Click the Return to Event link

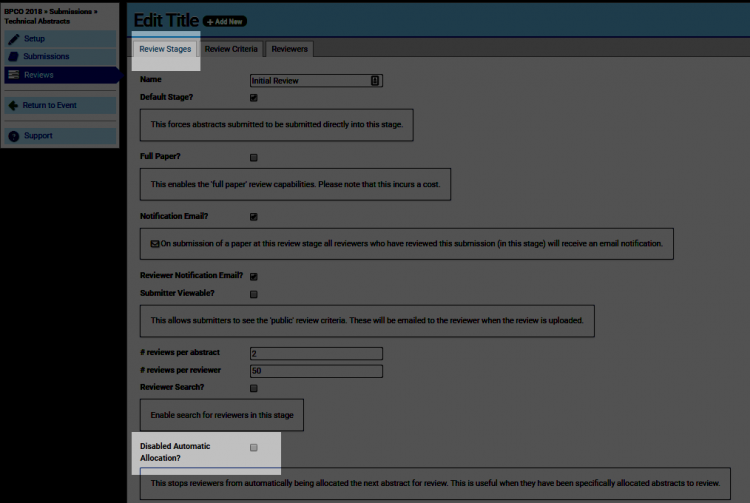point(60,105)
